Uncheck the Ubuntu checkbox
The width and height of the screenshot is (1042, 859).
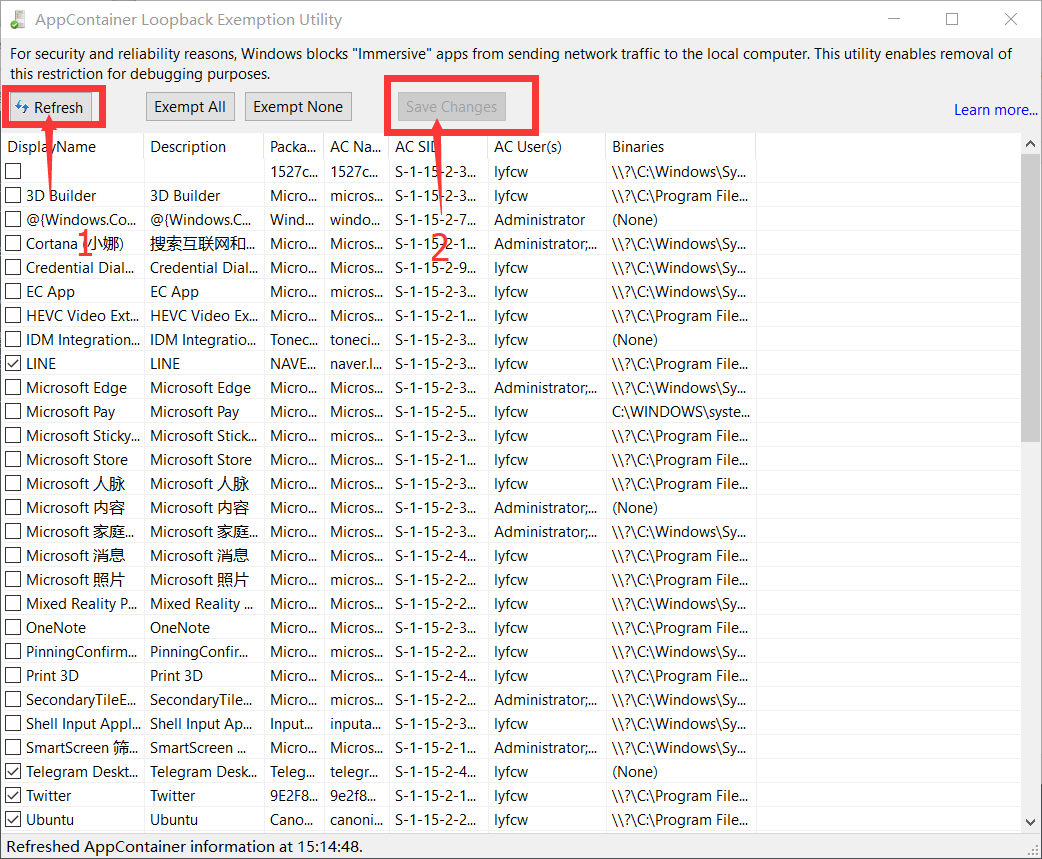point(13,819)
